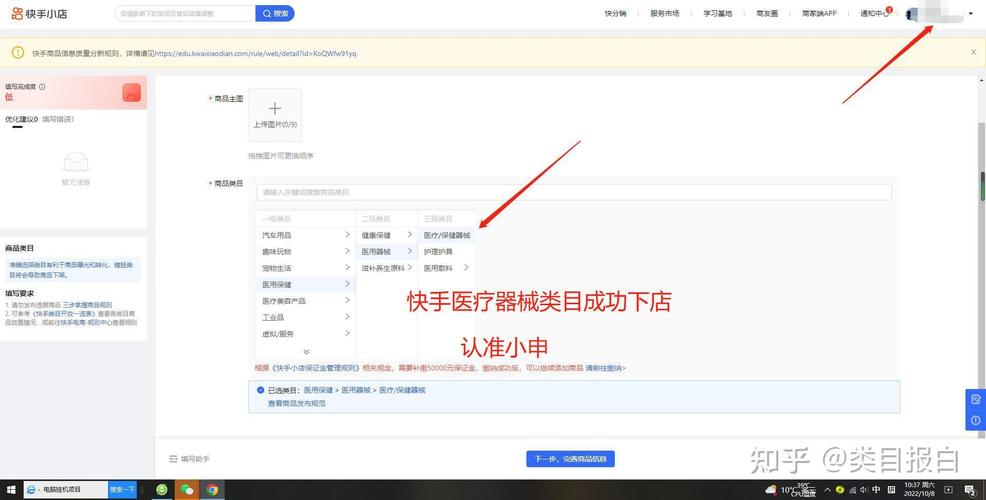Open the 快分销 menu item
The image size is (986, 500).
[x=615, y=13]
